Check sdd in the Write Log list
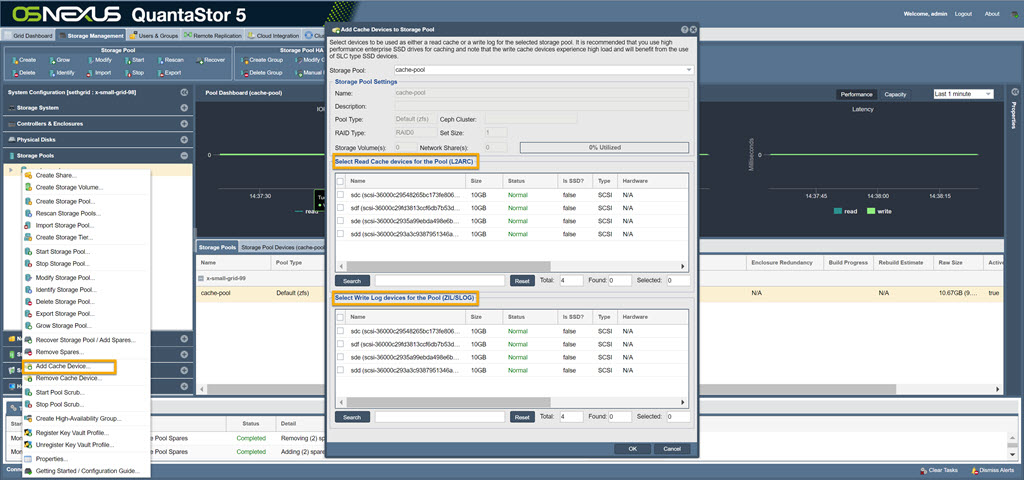The image size is (1024, 481). coord(340,370)
